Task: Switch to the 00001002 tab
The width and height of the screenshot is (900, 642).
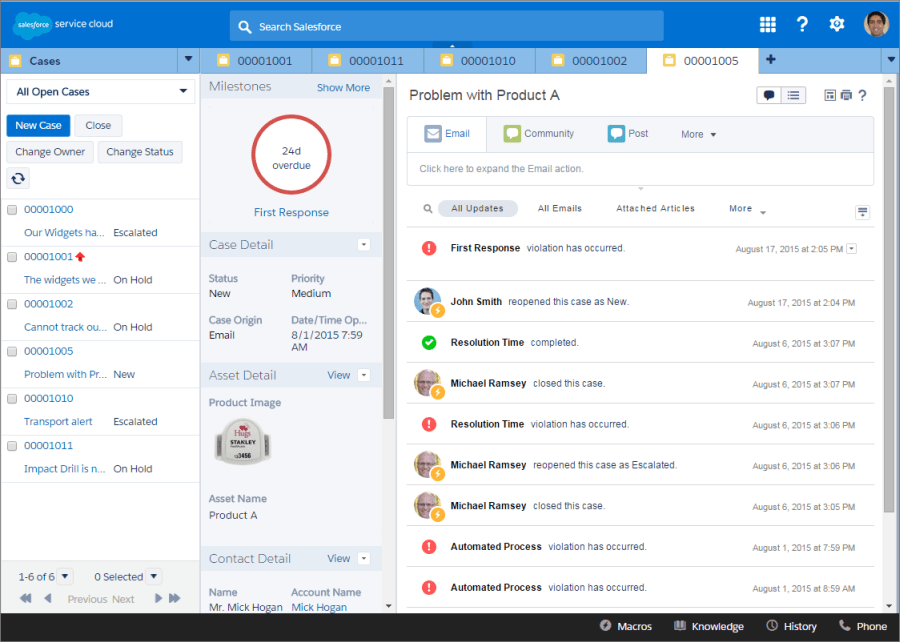Action: pyautogui.click(x=591, y=61)
